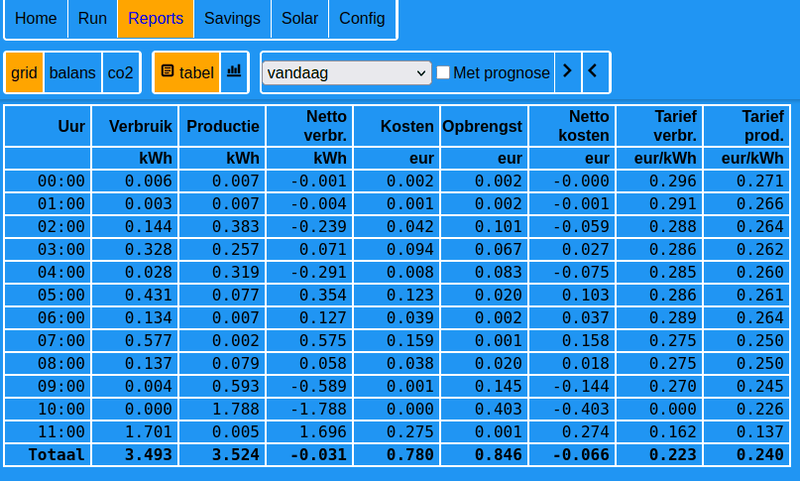Click the Netto verbr. column header
Image resolution: width=800 pixels, height=481 pixels.
[309, 126]
